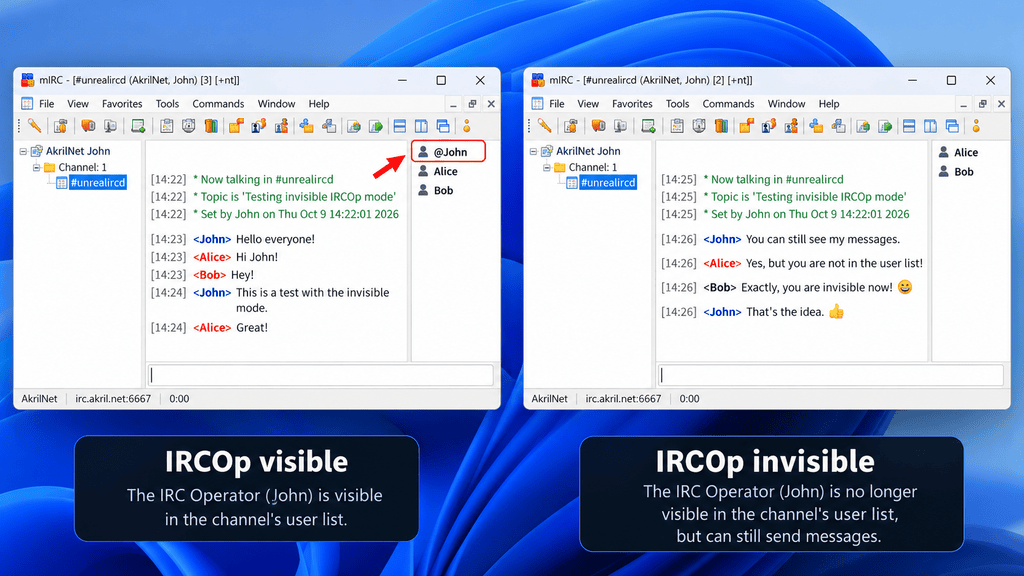Click the message input box in left mIRC window
Viewport: 1024px width, 576px height.
pos(320,375)
